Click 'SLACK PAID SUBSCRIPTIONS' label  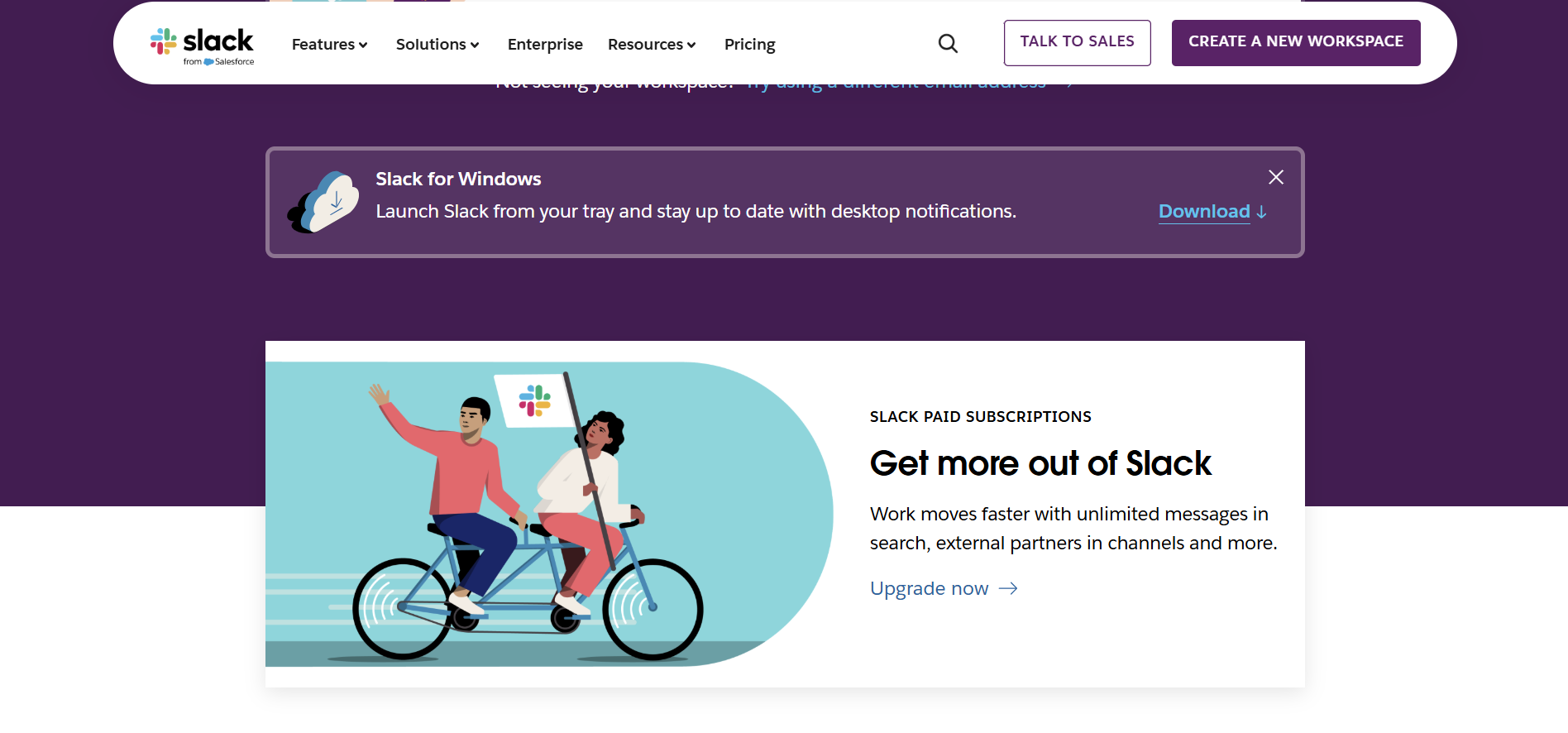[980, 417]
